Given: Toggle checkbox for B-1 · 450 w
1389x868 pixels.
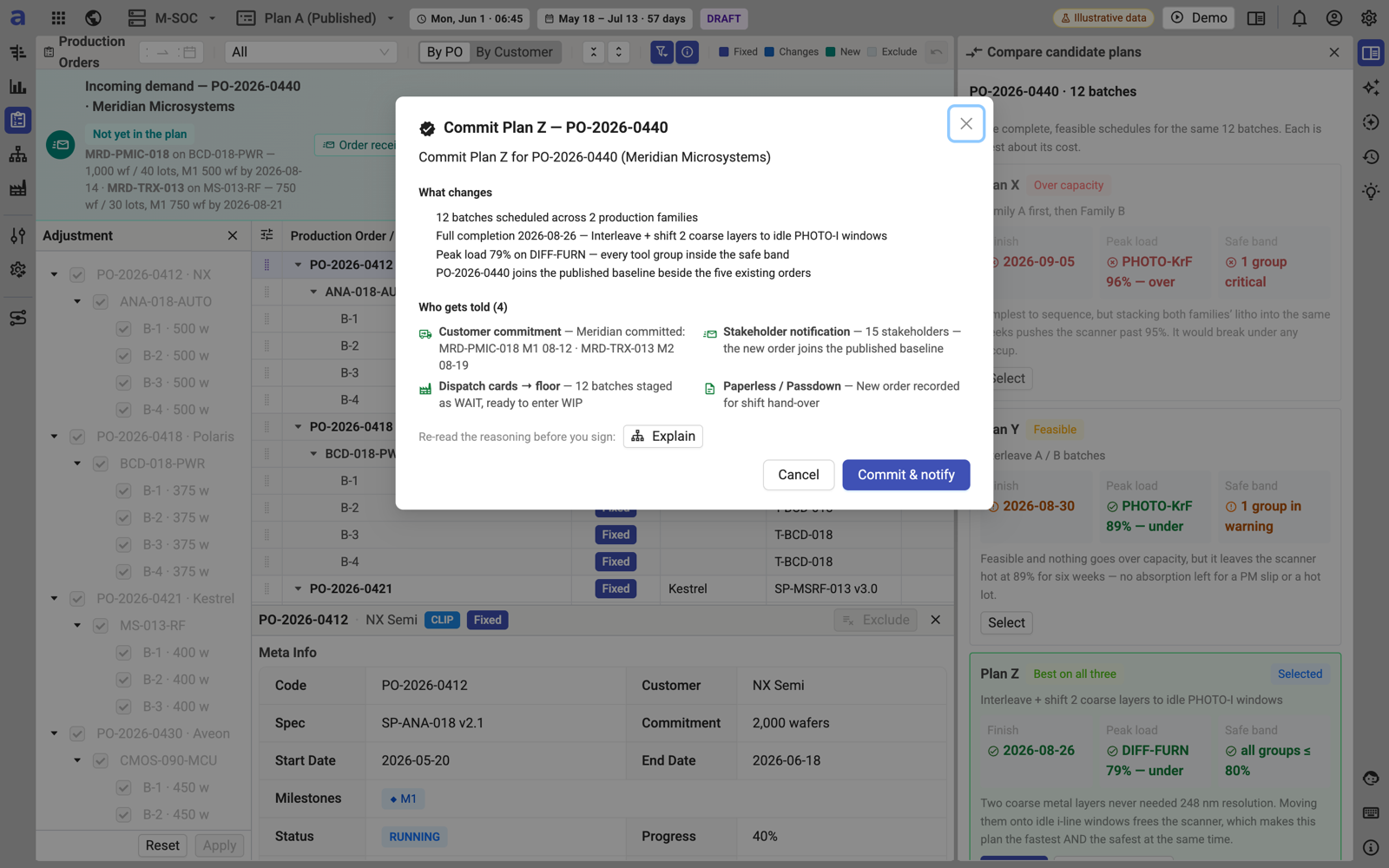Looking at the screenshot, I should [123, 787].
